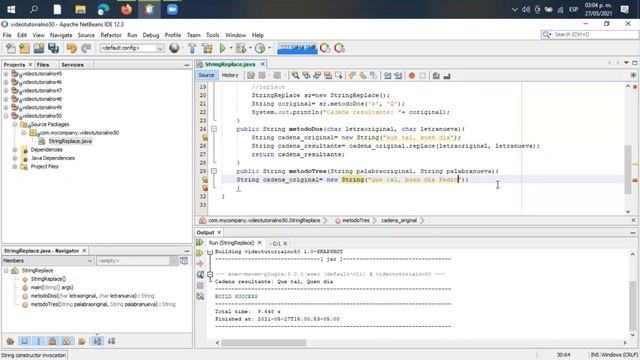Click cadena_original breadcrumb item
Image resolution: width=640 pixels, height=360 pixels.
(x=399, y=220)
